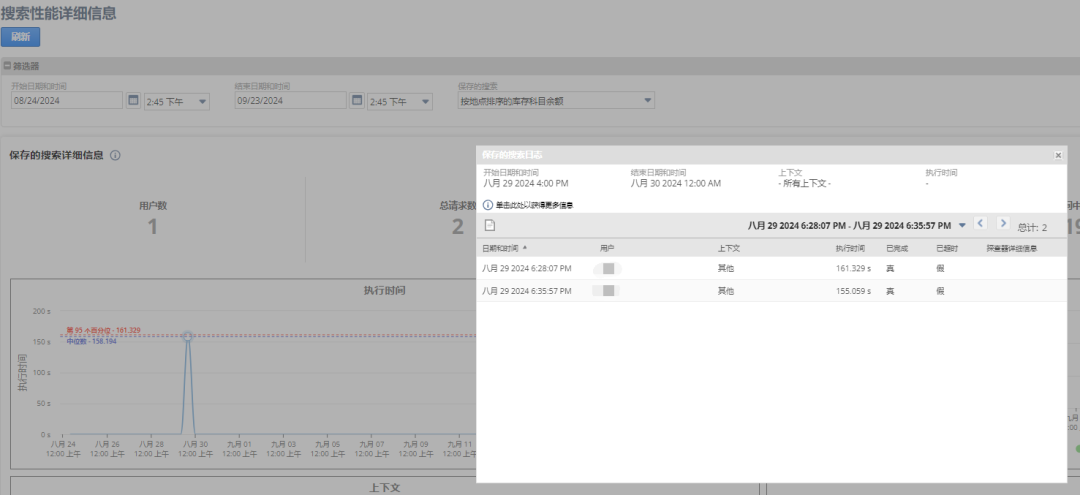Click the chart peak data point marker
The width and height of the screenshot is (1080, 495).
(187, 336)
